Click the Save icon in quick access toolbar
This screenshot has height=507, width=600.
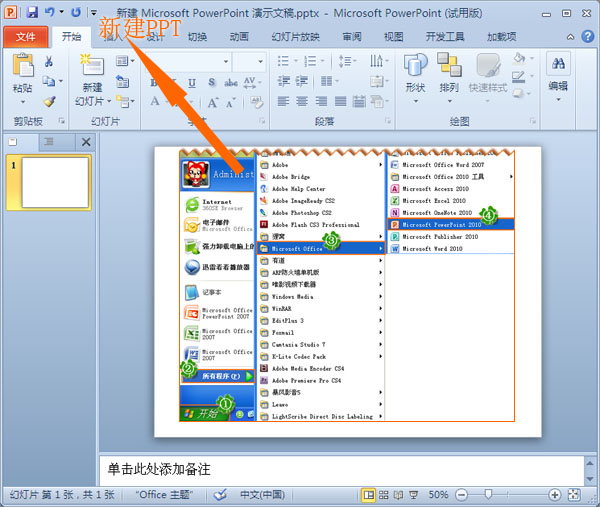(32, 13)
